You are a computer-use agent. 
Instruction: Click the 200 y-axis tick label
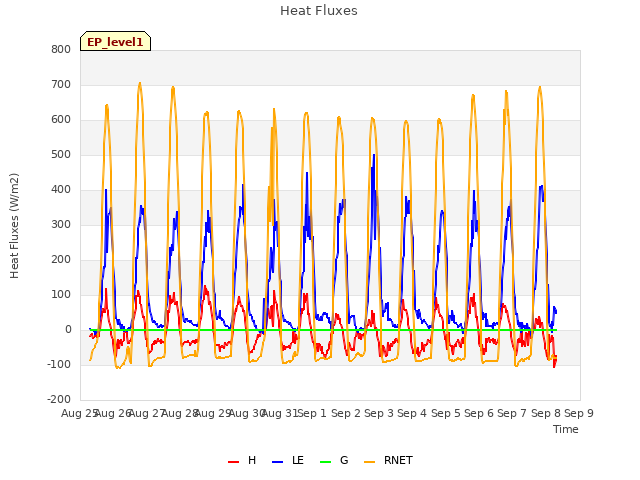61,260
